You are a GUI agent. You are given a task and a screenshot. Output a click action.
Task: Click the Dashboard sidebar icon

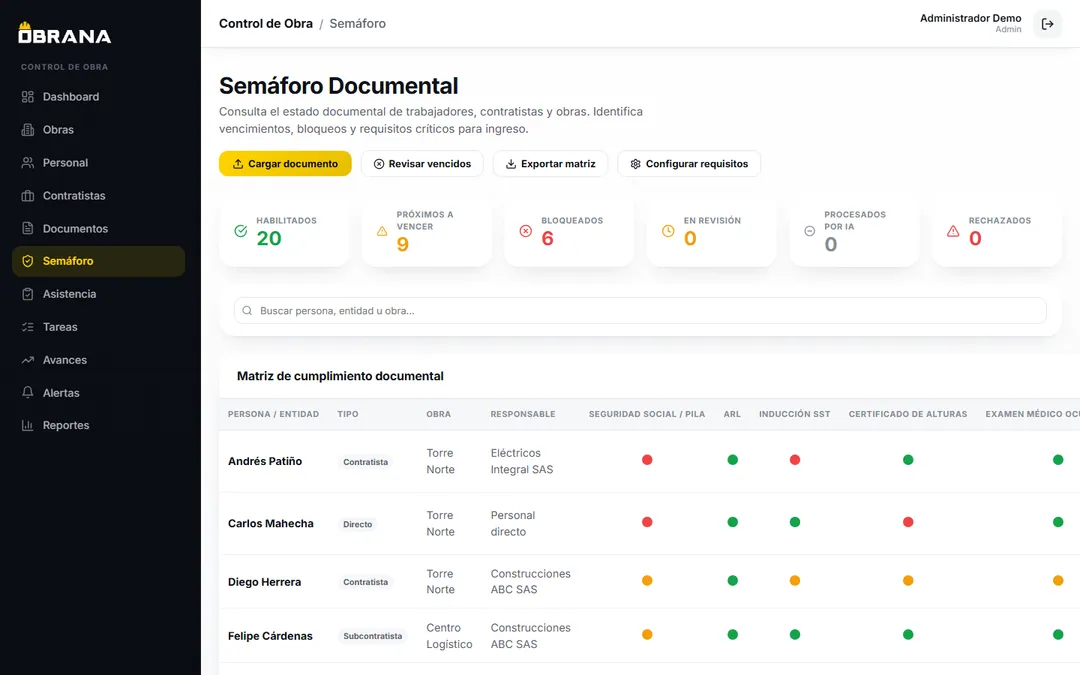tap(28, 96)
